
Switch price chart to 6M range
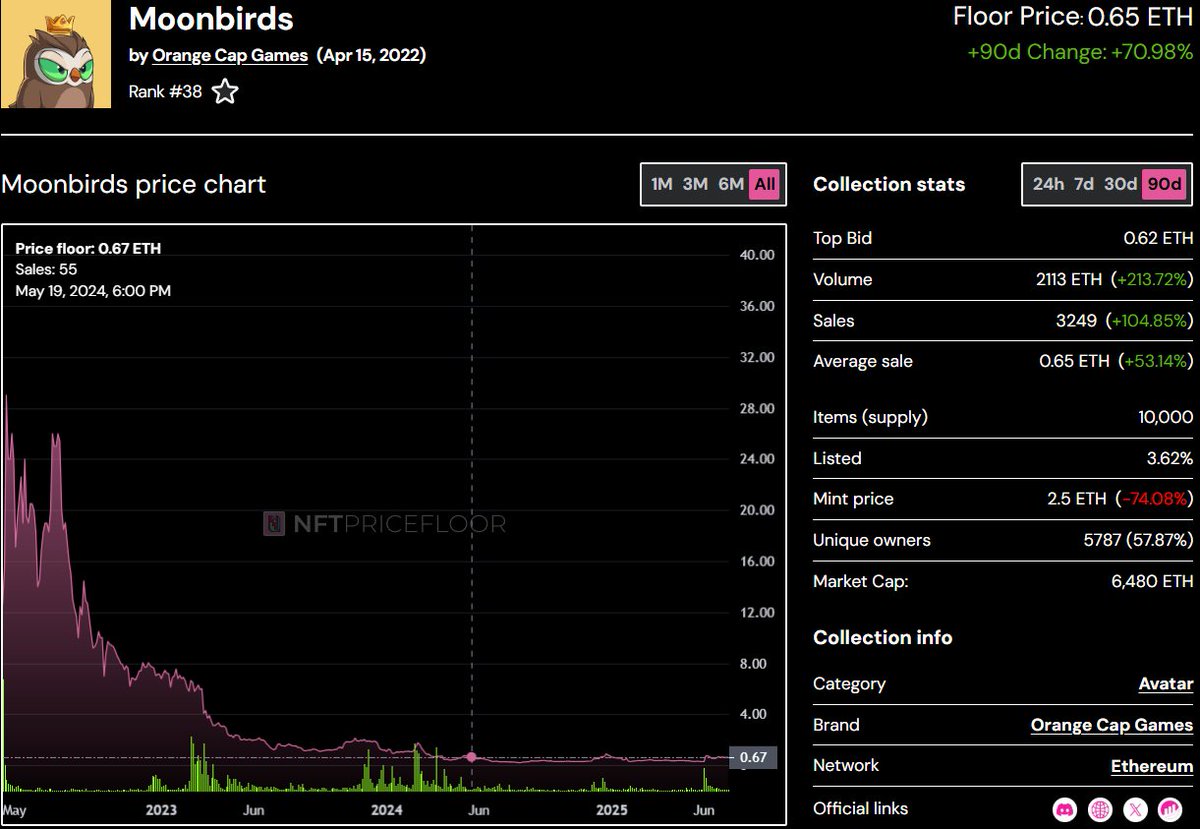click(731, 184)
